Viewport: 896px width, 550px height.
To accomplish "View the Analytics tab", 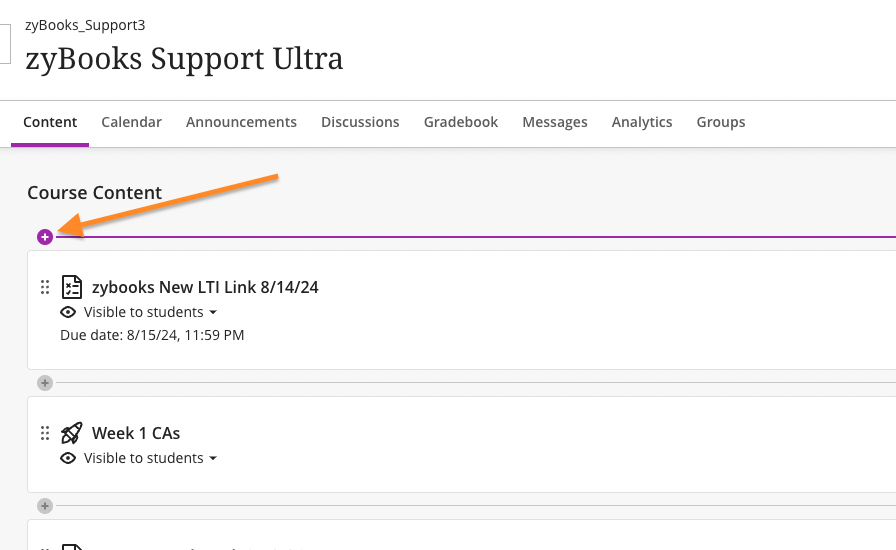I will tap(642, 122).
